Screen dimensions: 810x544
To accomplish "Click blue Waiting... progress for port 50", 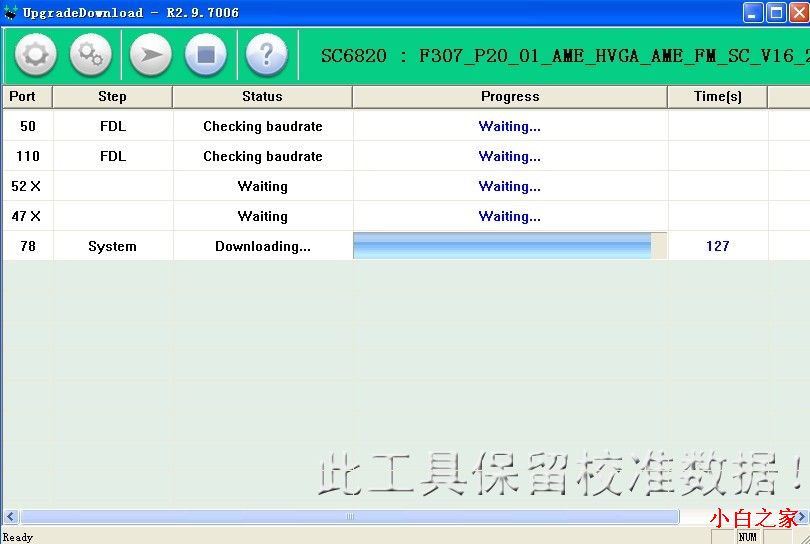I will [509, 126].
